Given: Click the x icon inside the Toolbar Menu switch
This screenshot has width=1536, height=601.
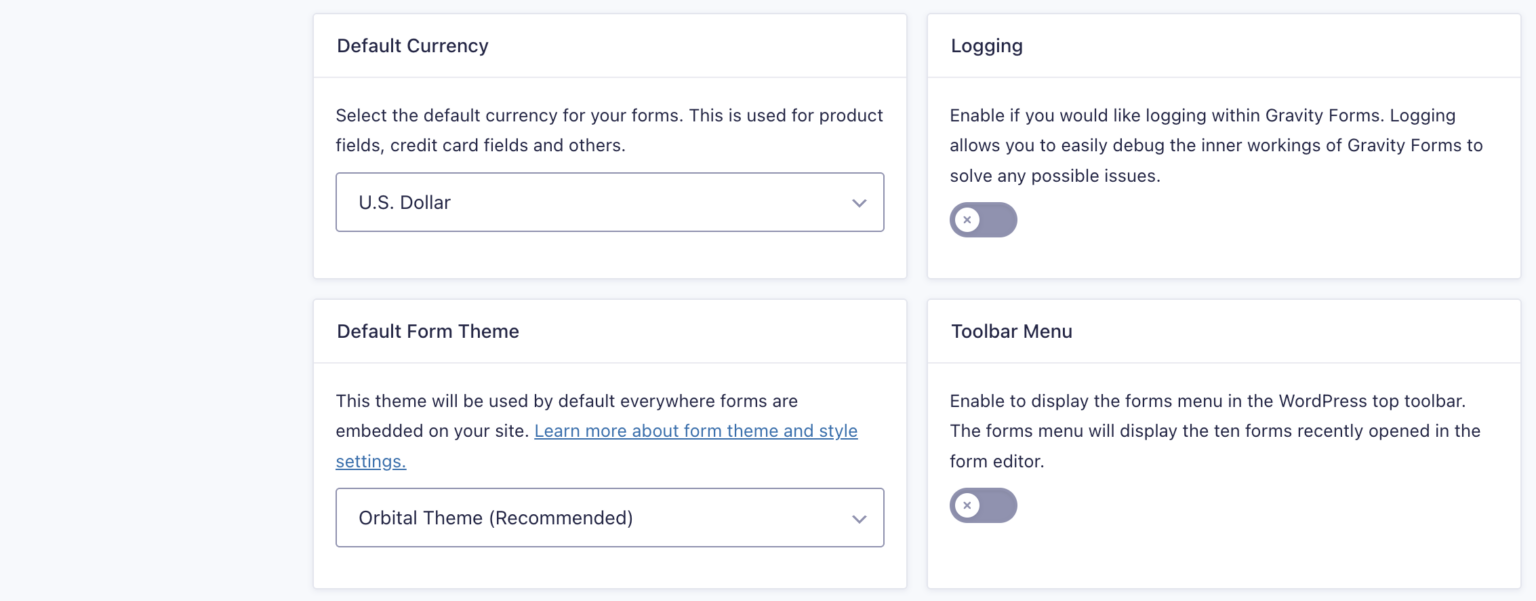Looking at the screenshot, I should click(x=968, y=505).
